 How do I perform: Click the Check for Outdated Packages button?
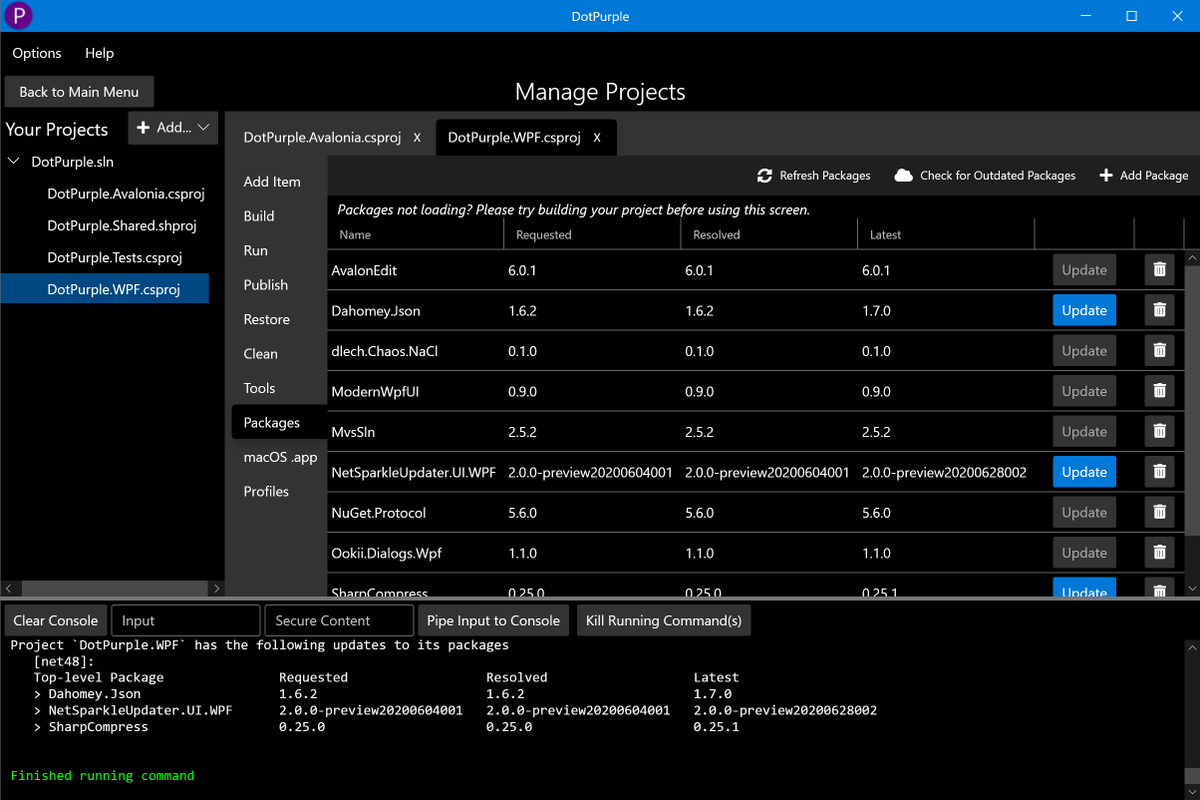point(985,175)
